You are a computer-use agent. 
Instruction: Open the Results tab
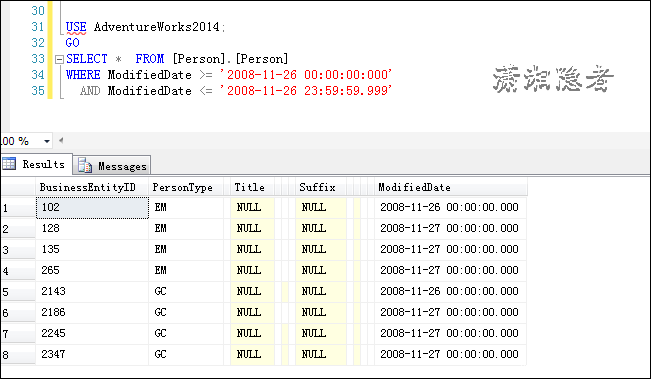(x=37, y=164)
